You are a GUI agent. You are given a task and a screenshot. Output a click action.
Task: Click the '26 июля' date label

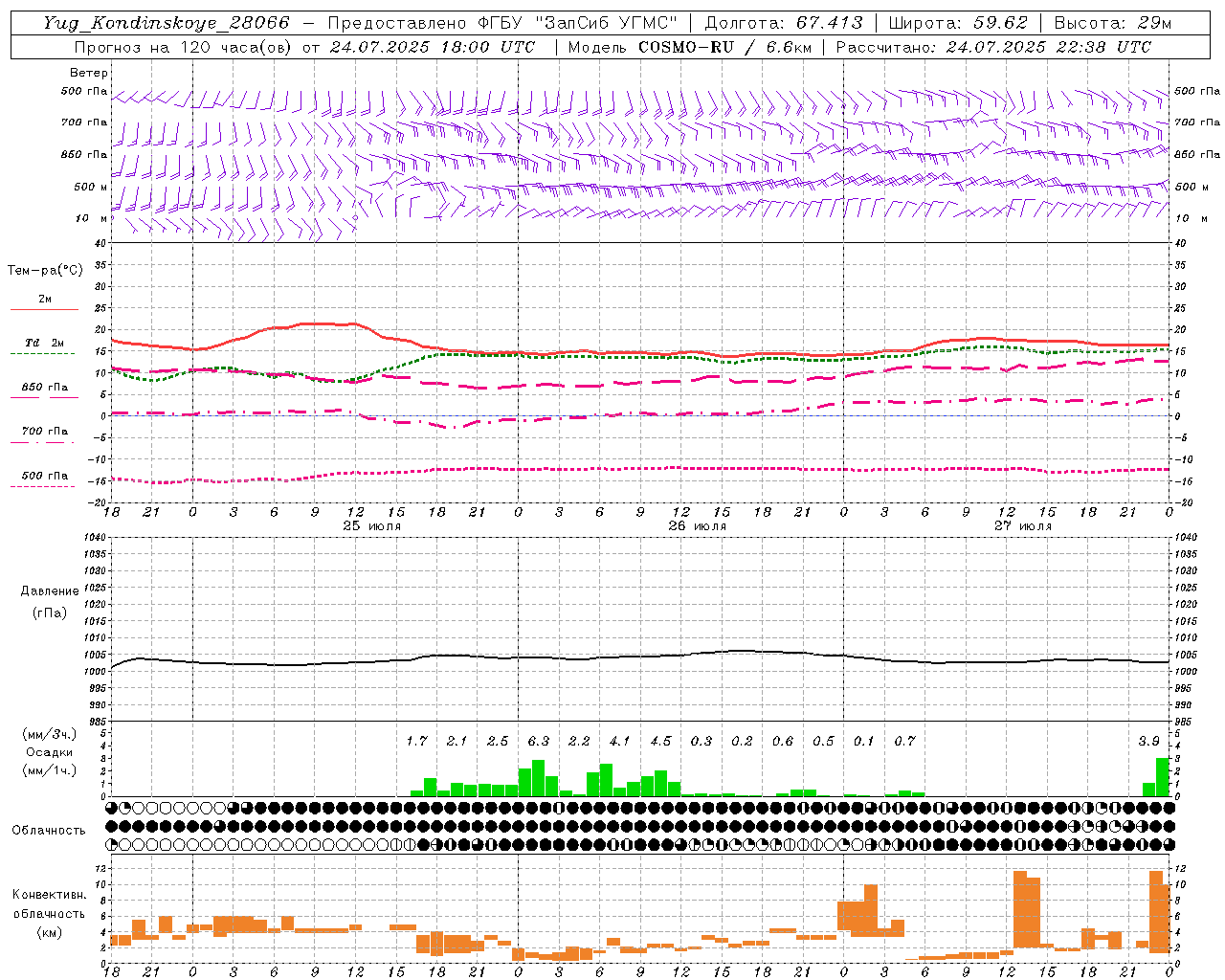(698, 526)
